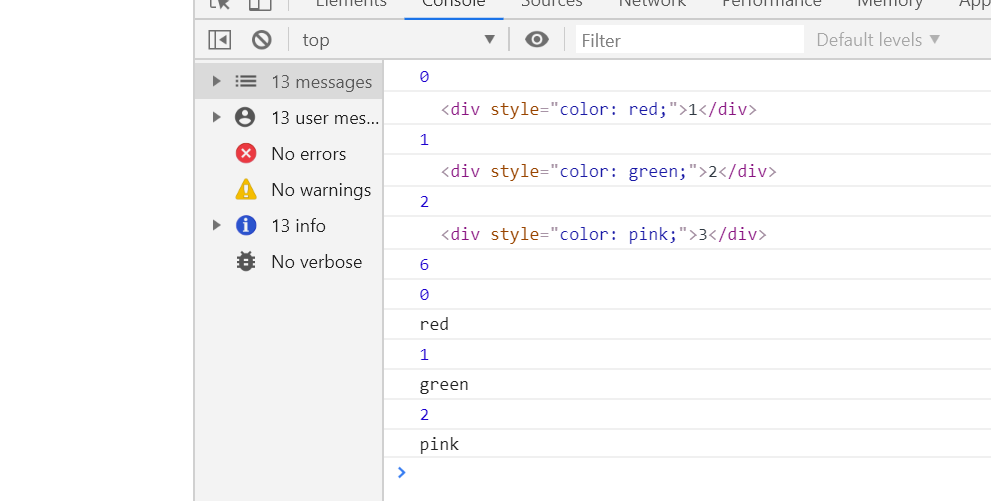Viewport: 991px width, 501px height.
Task: Select the '13 messages' sidebar label
Action: tap(322, 82)
